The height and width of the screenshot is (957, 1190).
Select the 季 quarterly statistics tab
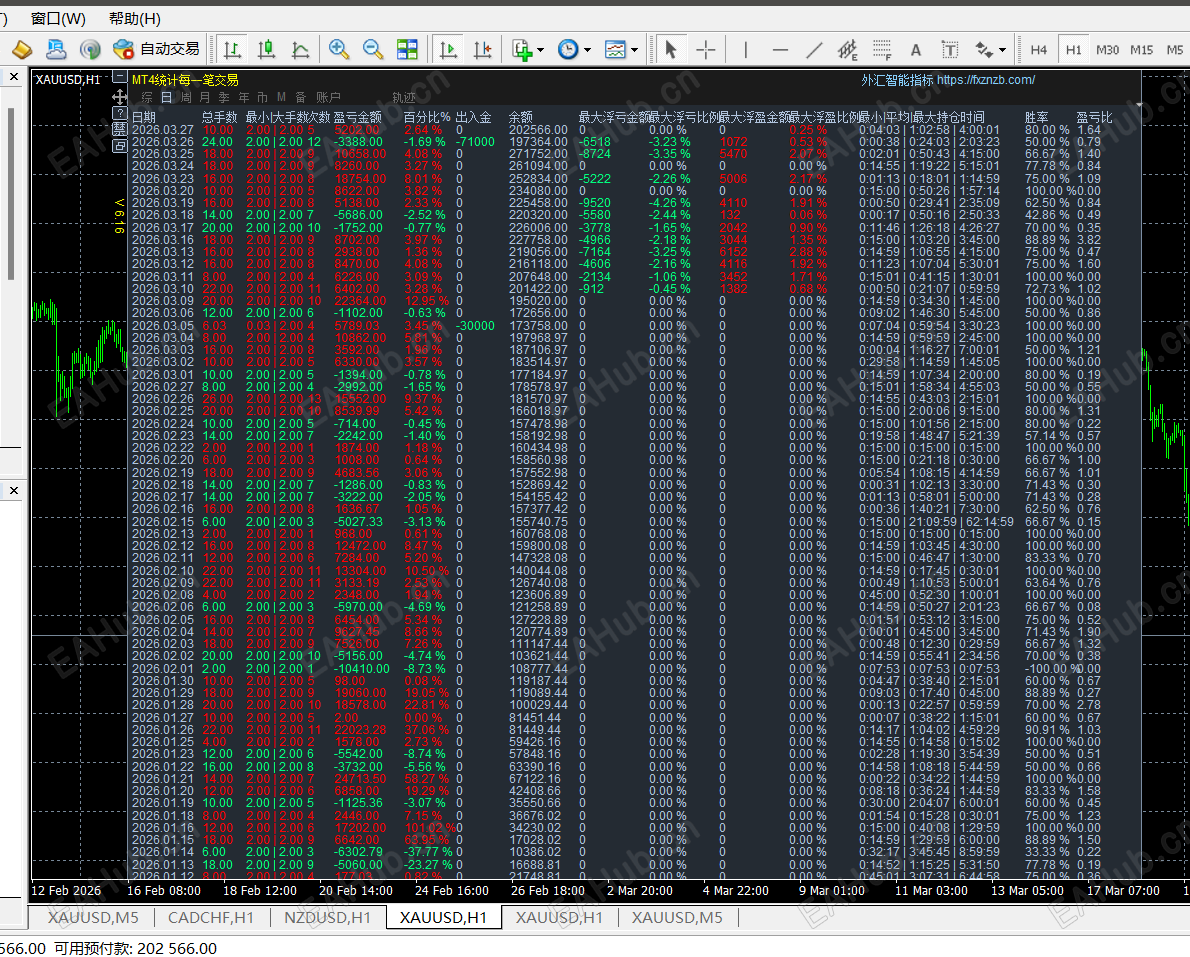pos(225,97)
